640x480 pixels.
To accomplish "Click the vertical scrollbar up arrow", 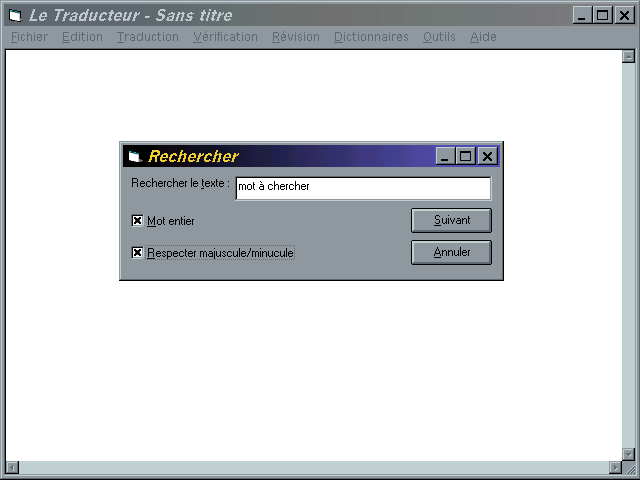I will (x=628, y=56).
